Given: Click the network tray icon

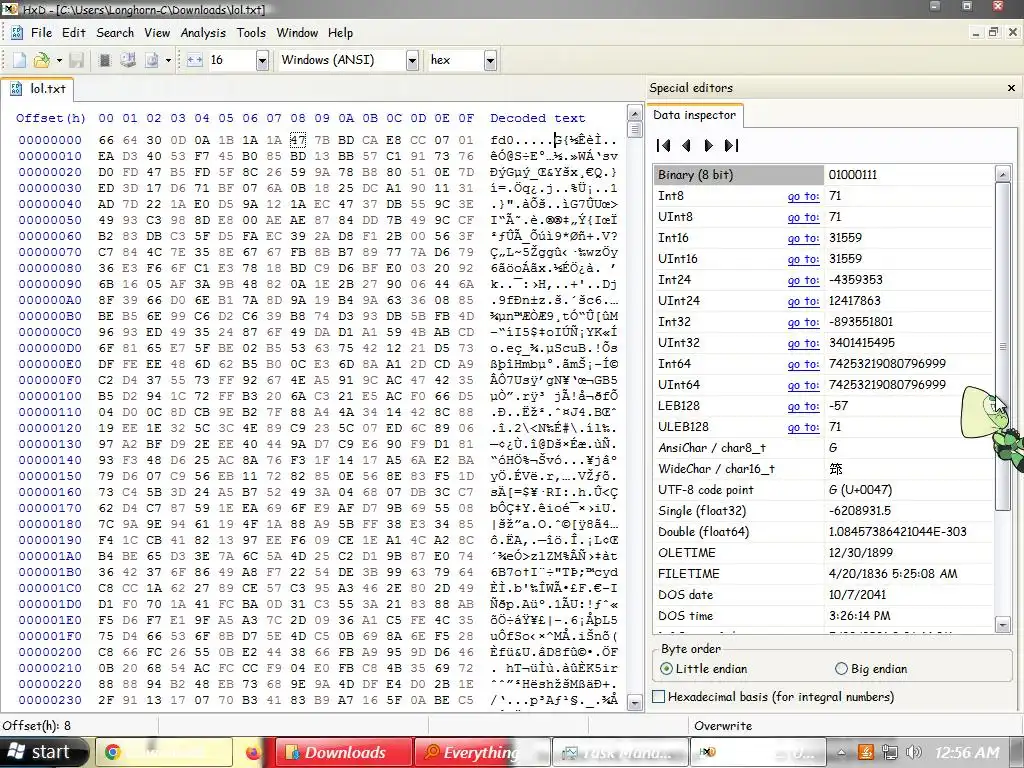Looking at the screenshot, I should click(889, 753).
